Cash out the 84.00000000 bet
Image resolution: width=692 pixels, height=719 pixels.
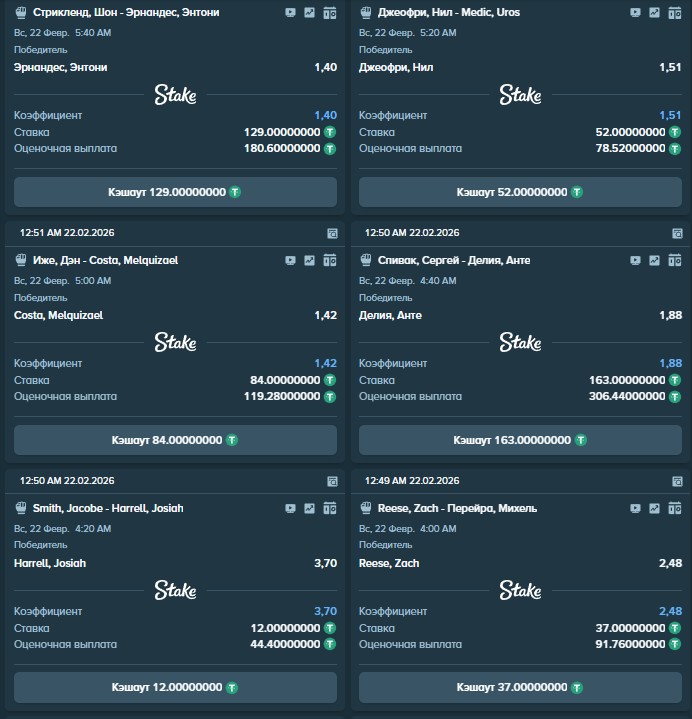click(175, 440)
